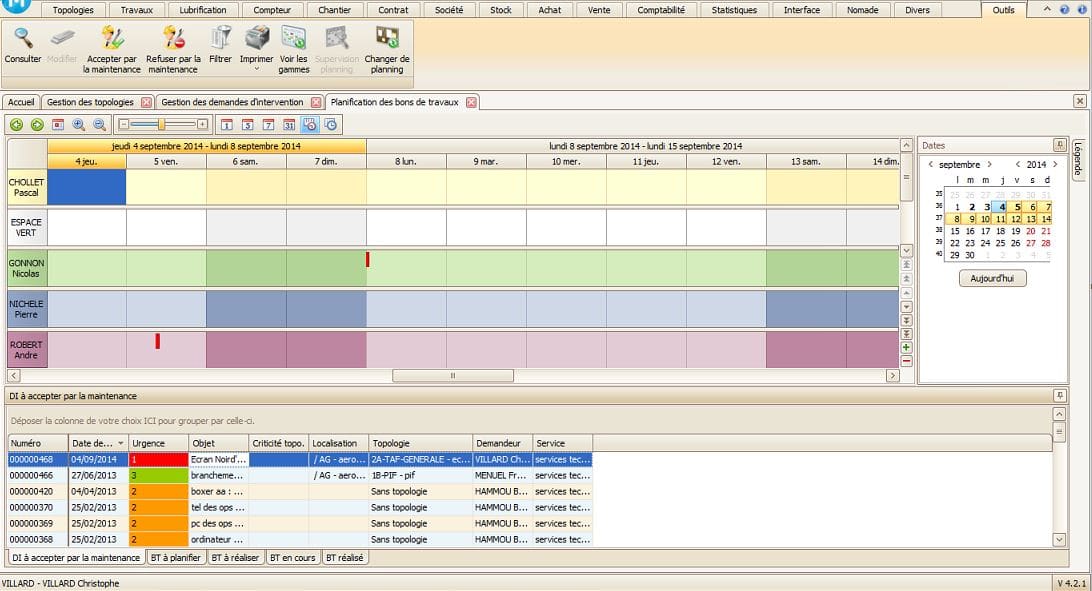Go to next month after septembre
This screenshot has width=1092, height=591.
(x=990, y=165)
